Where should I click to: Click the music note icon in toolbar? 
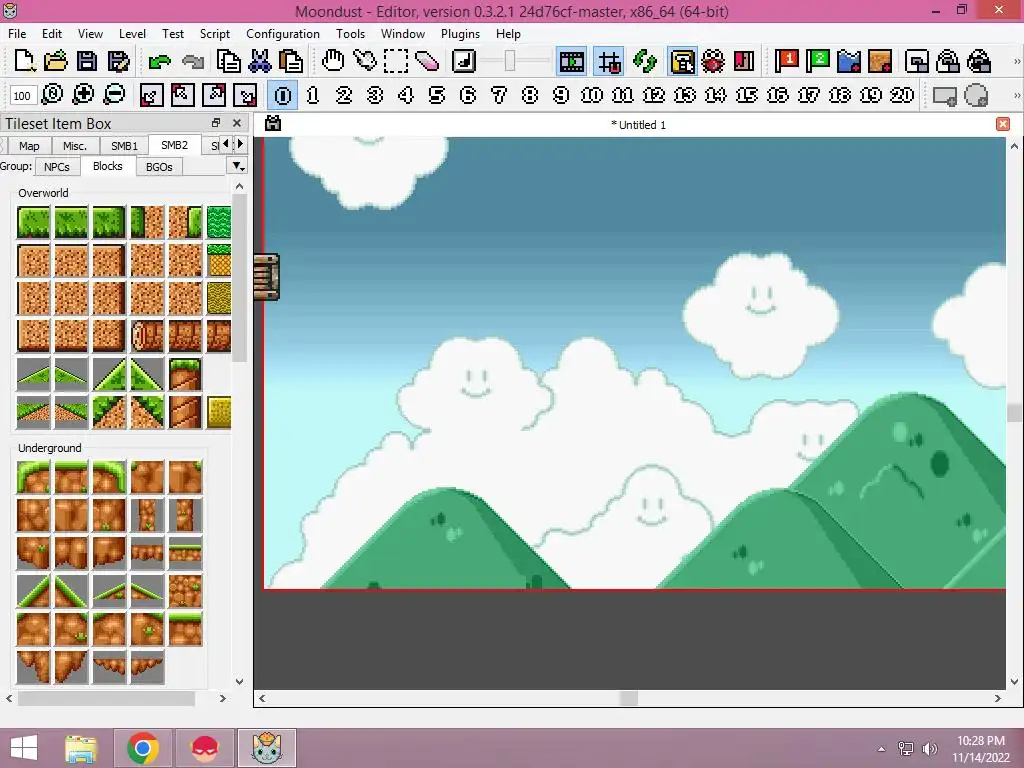(x=464, y=61)
